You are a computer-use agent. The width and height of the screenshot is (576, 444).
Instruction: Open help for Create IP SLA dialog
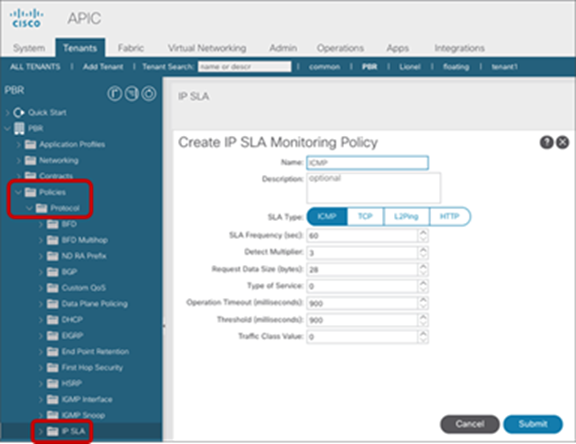(546, 142)
